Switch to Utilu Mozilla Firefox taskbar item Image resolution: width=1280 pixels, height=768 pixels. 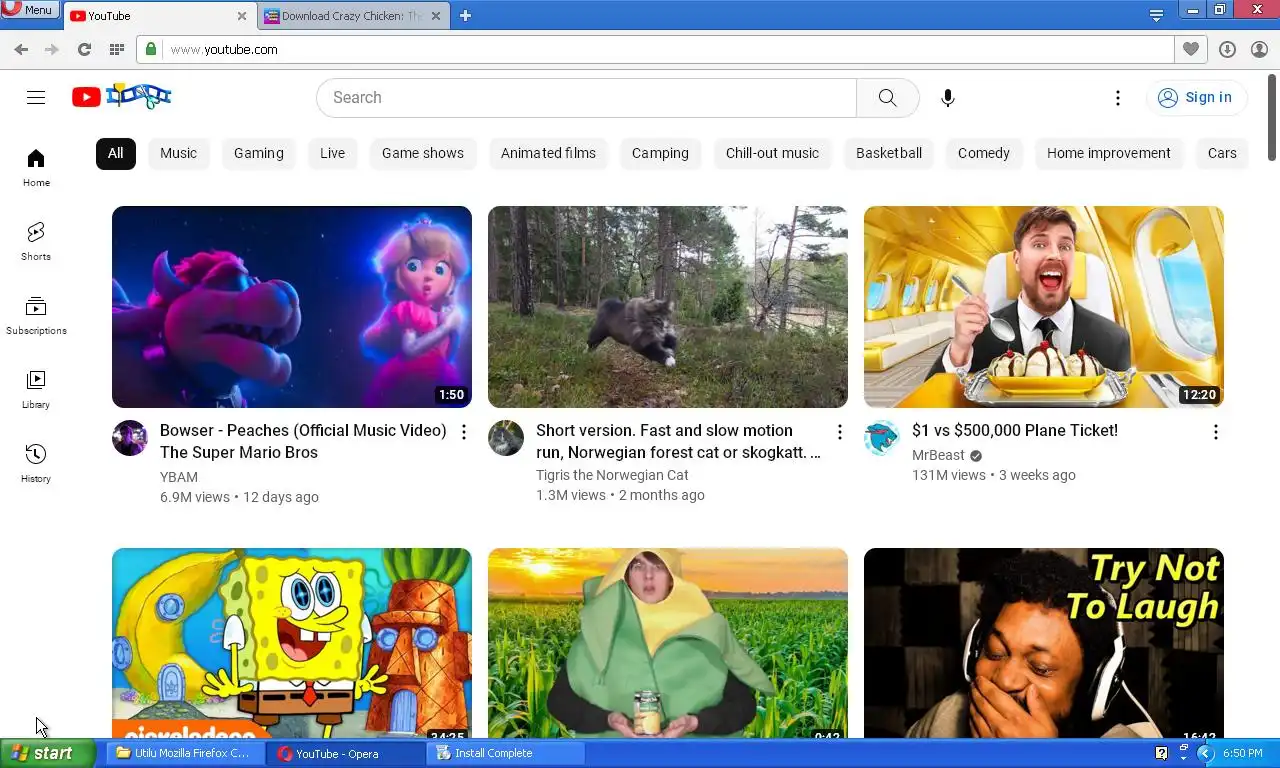coord(185,753)
